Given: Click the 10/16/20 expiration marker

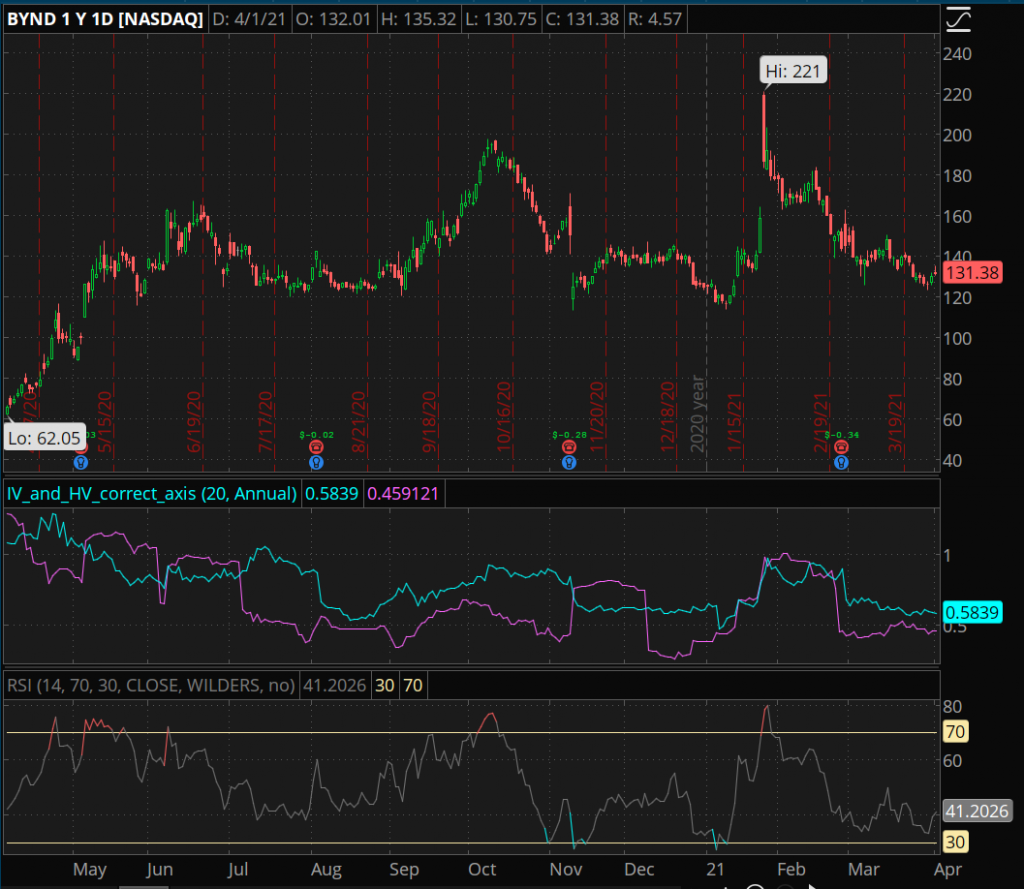Looking at the screenshot, I should (x=504, y=417).
